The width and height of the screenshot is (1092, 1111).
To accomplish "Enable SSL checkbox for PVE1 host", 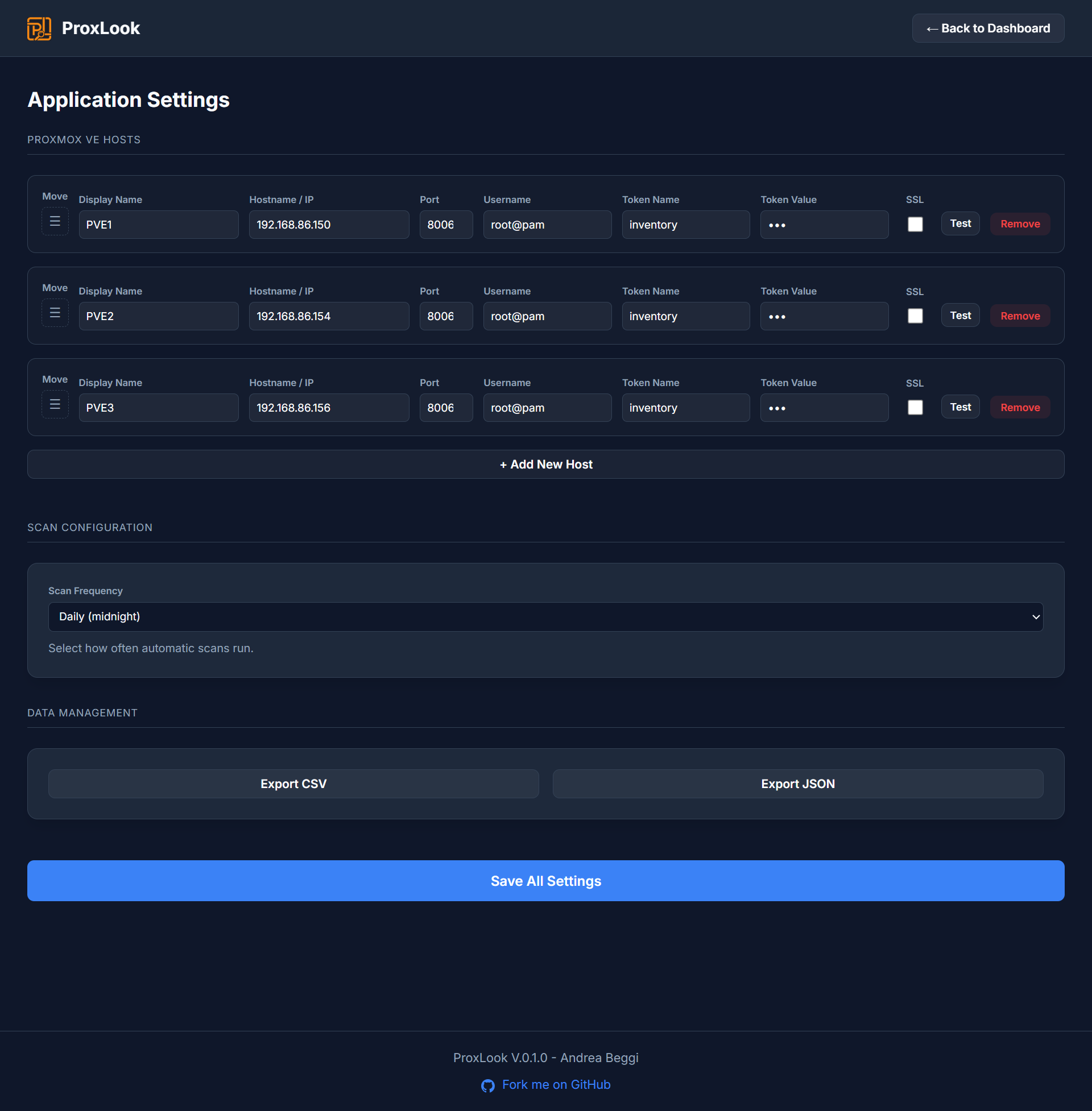I will (915, 224).
